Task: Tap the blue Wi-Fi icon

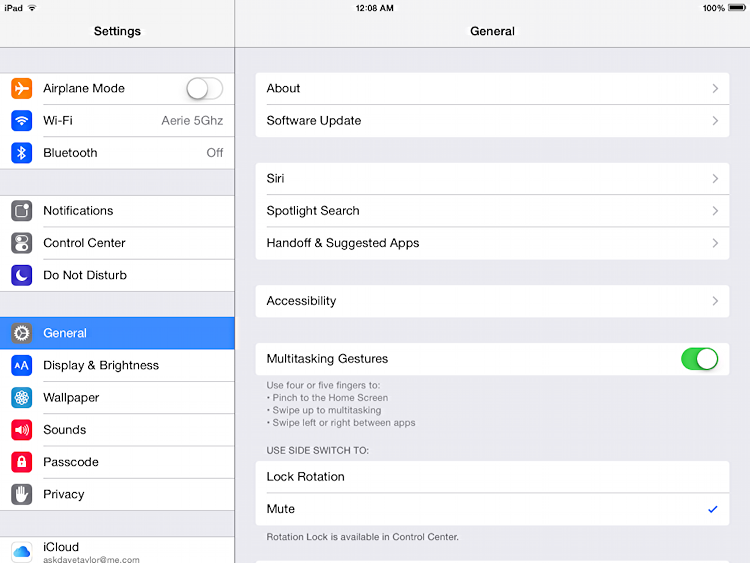Action: pyautogui.click(x=22, y=121)
